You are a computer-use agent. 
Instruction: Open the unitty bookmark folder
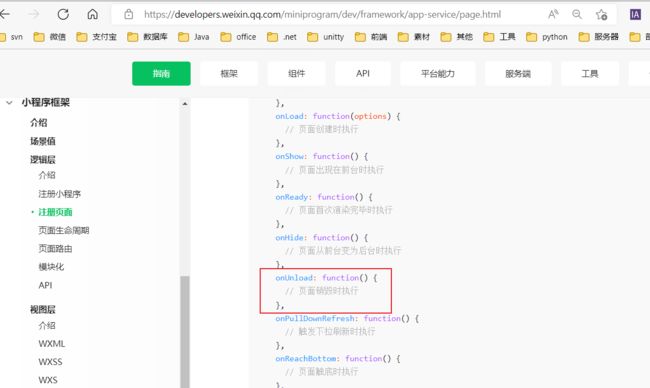coord(326,37)
